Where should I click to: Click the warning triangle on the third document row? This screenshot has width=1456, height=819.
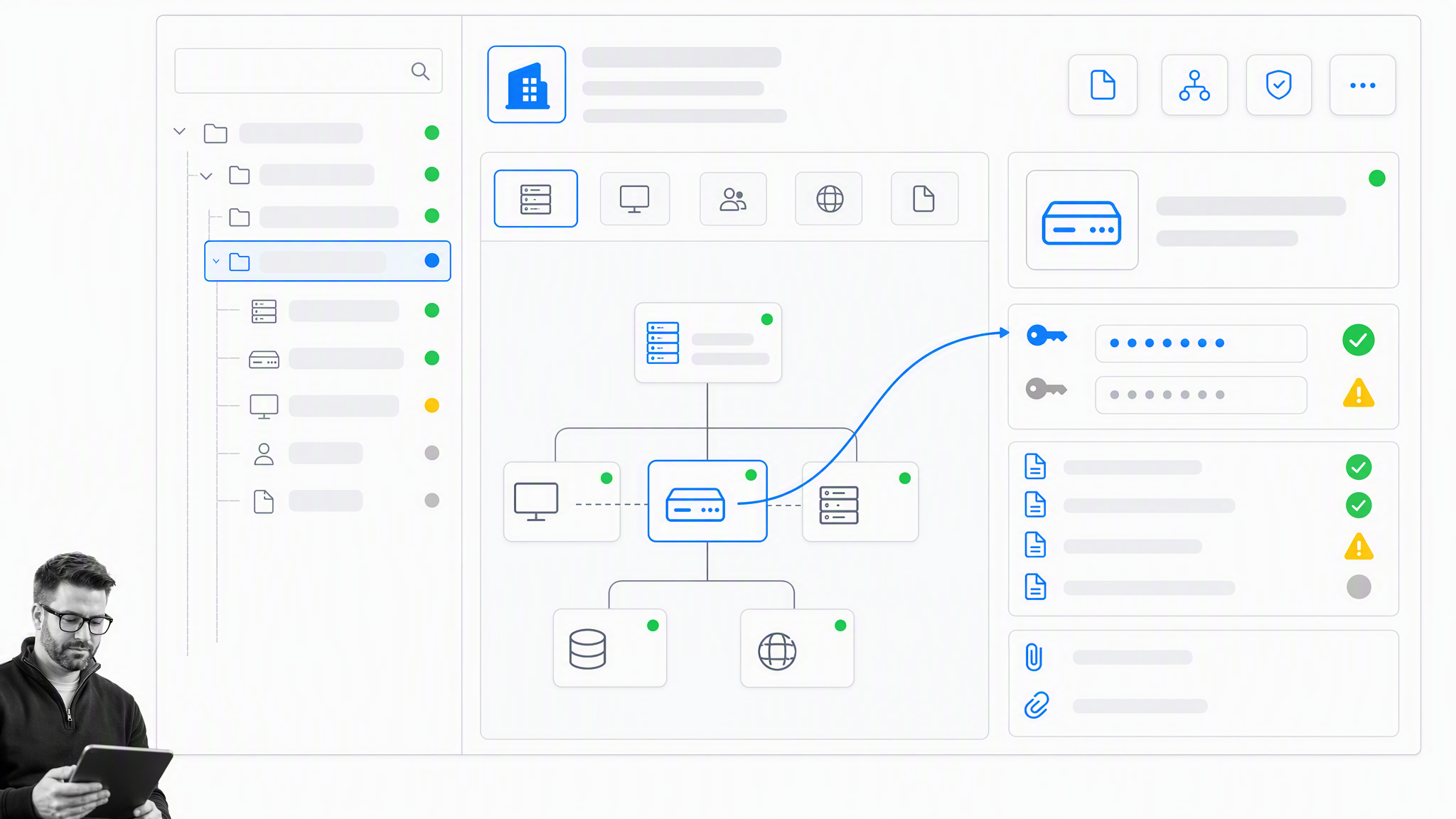pos(1359,546)
